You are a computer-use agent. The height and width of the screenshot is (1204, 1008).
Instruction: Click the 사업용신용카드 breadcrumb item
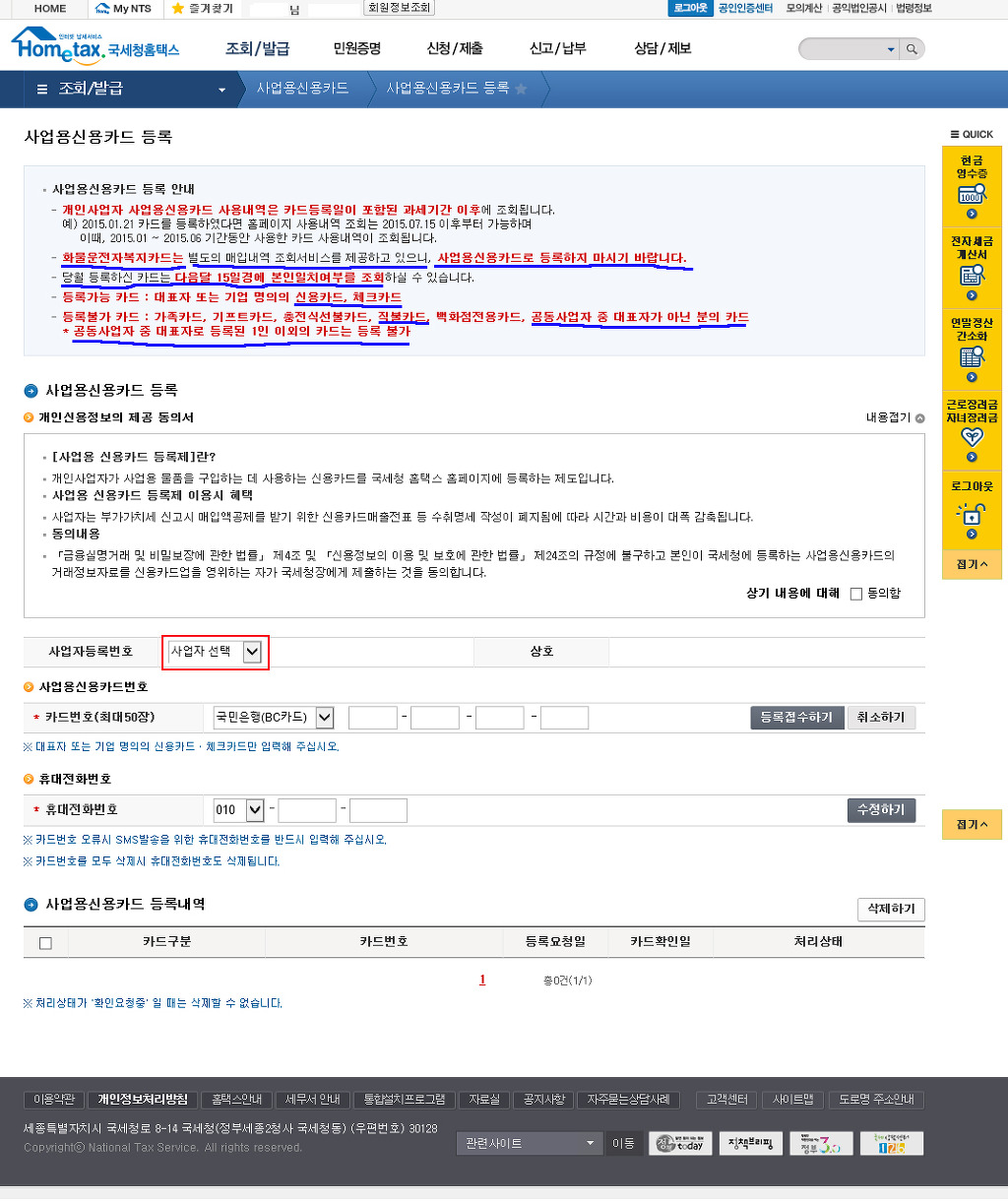point(302,89)
